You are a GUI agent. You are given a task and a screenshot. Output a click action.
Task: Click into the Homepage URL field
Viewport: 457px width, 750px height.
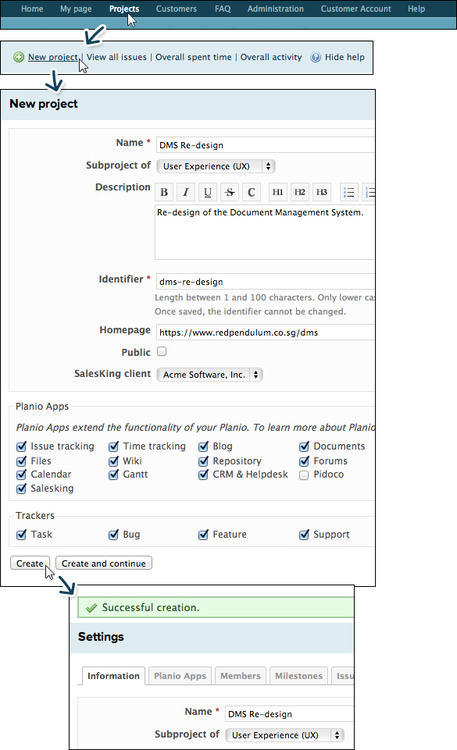pos(265,332)
